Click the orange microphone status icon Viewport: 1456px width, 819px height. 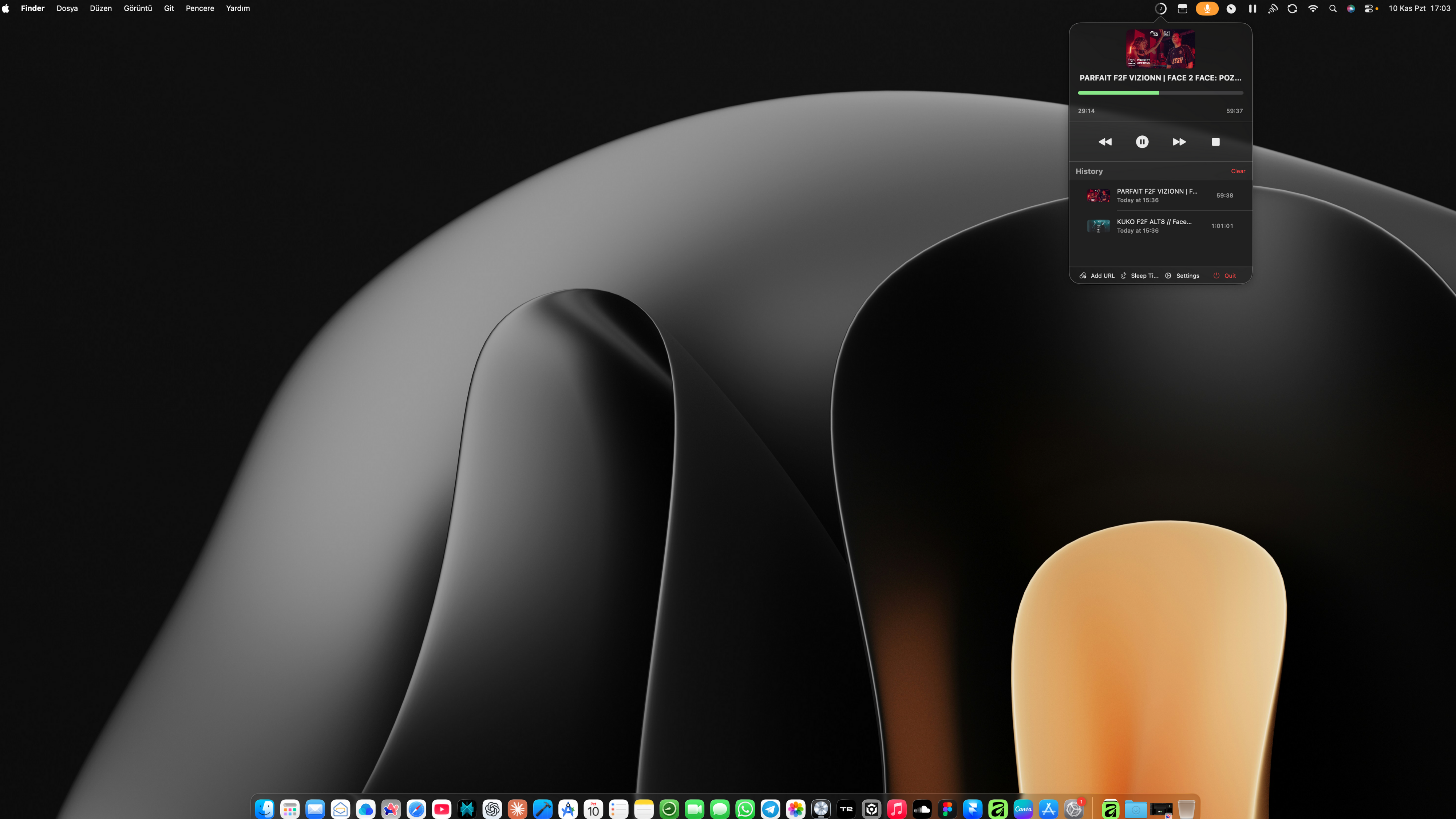coord(1207,8)
